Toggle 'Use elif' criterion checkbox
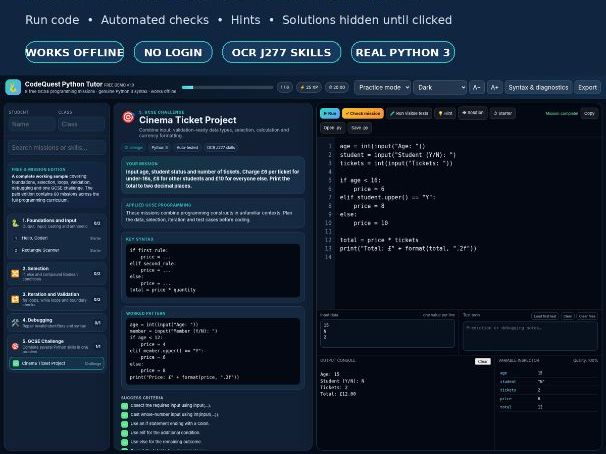This screenshot has width=606, height=454. (124, 433)
